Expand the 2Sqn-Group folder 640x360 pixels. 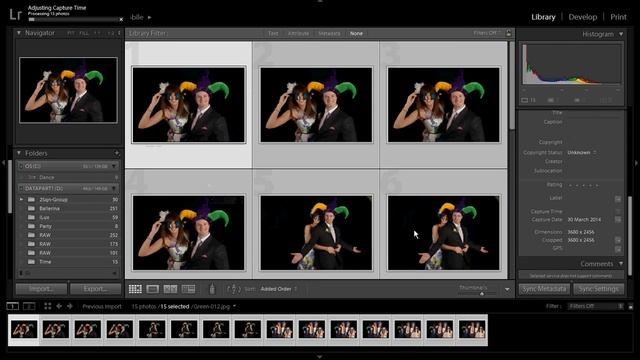pyautogui.click(x=21, y=200)
